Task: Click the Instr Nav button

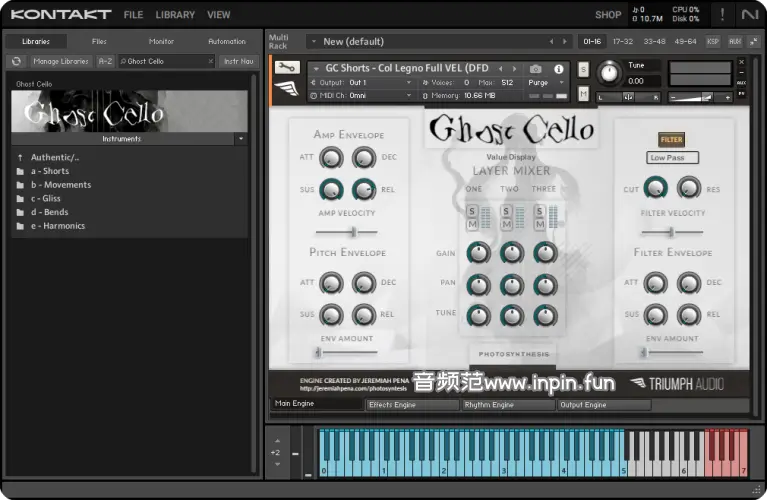Action: coord(239,61)
